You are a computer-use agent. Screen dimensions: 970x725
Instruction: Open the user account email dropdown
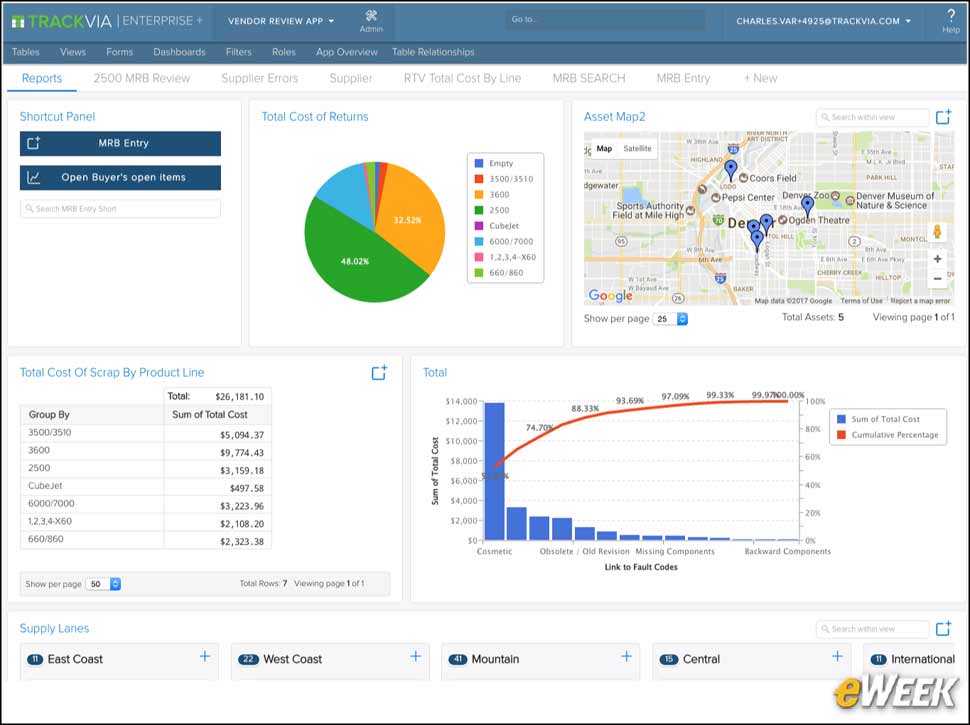click(x=823, y=21)
